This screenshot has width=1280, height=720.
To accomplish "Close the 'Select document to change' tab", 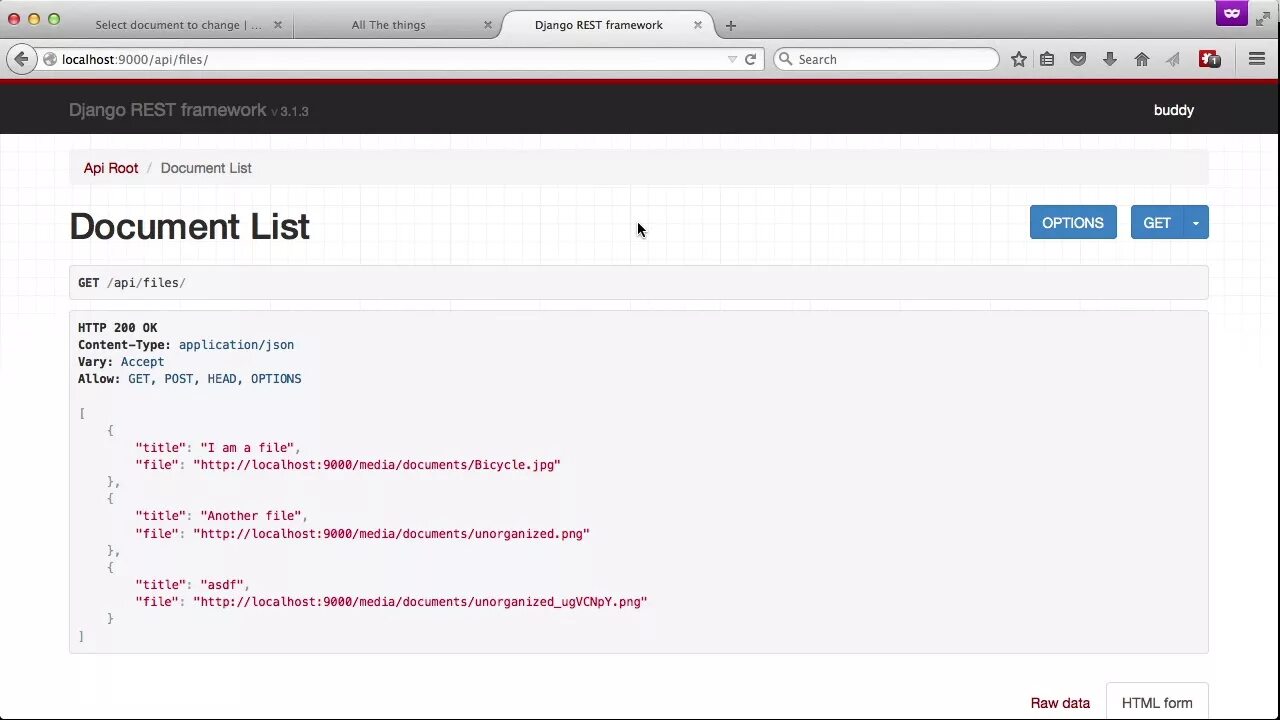I will click(x=278, y=25).
